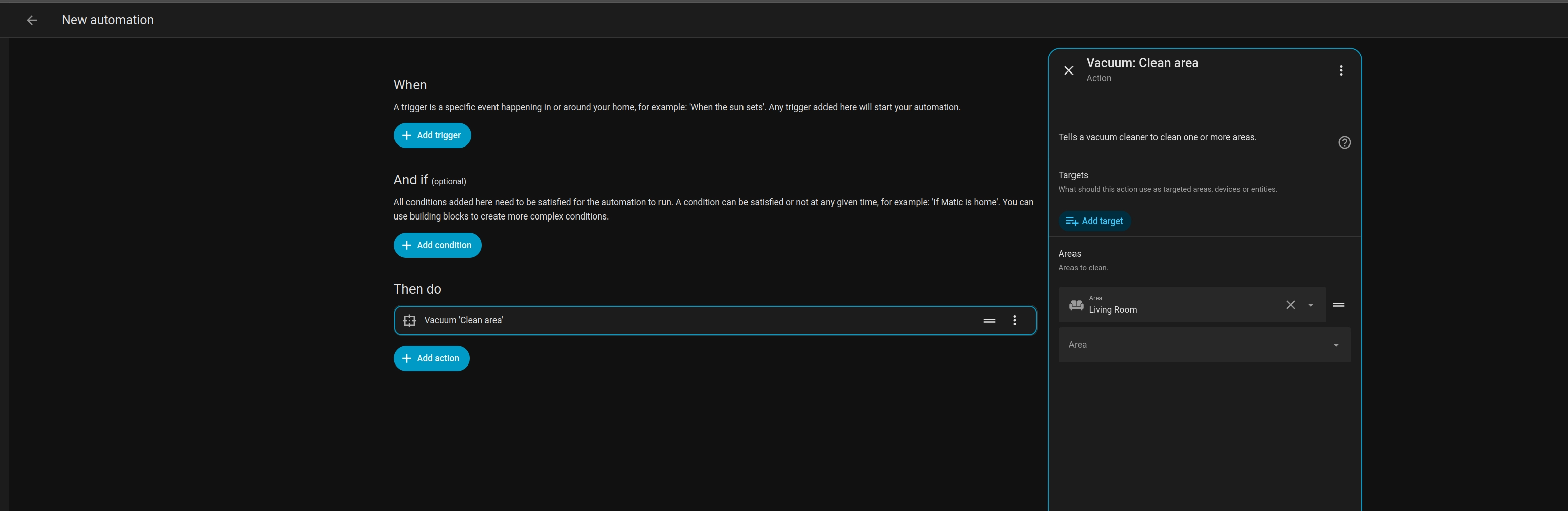This screenshot has height=511, width=1568.
Task: Click the drag handle beside Living Room
Action: (1338, 305)
